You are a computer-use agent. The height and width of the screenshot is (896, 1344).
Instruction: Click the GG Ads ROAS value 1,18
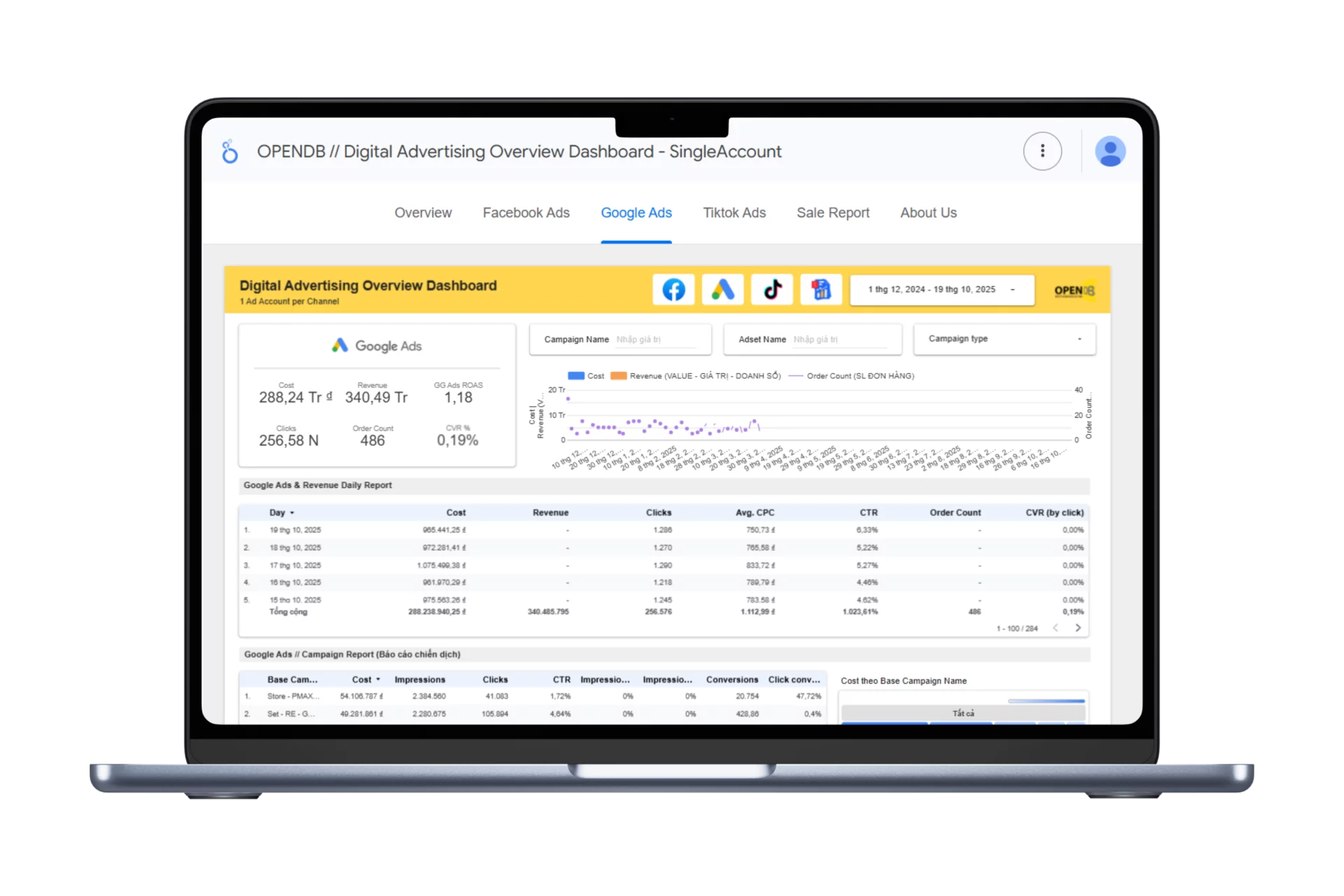pos(458,398)
